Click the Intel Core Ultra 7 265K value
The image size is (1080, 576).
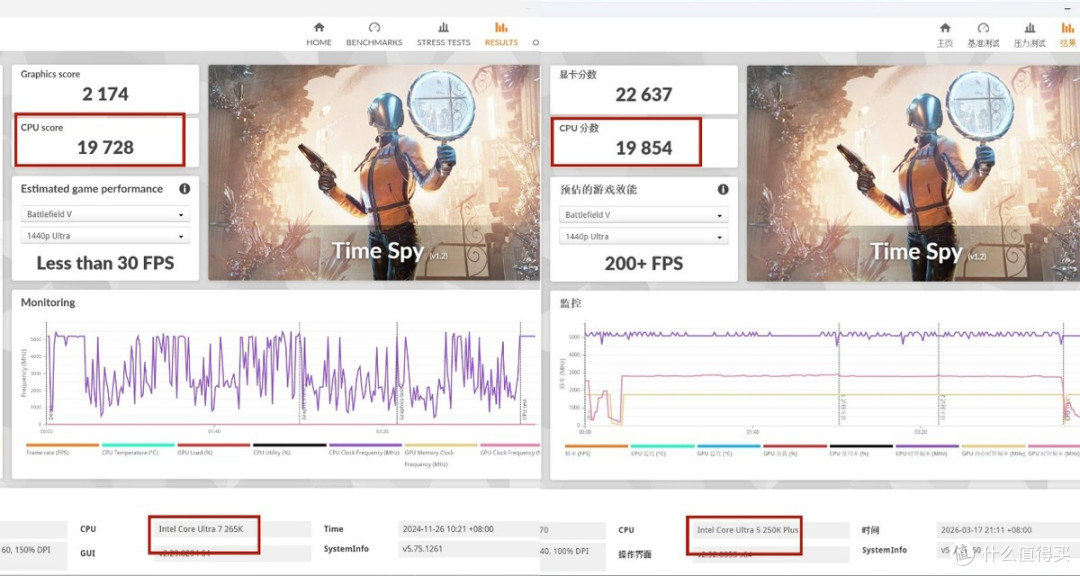[x=200, y=529]
